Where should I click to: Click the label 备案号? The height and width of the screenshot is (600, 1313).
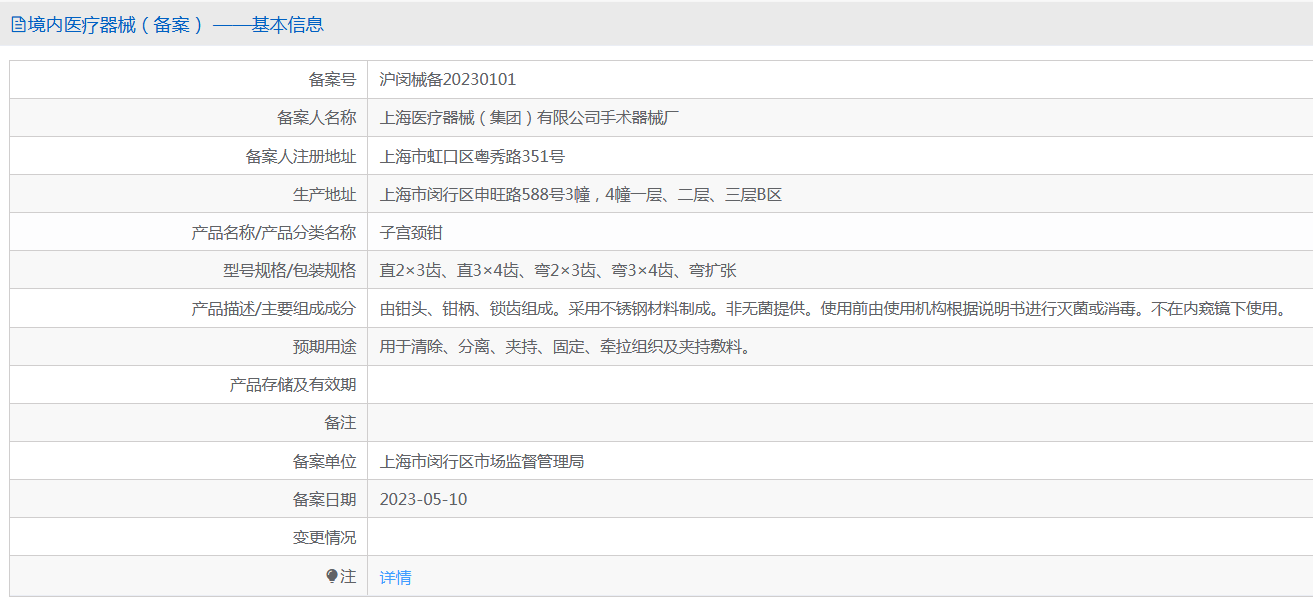click(332, 79)
